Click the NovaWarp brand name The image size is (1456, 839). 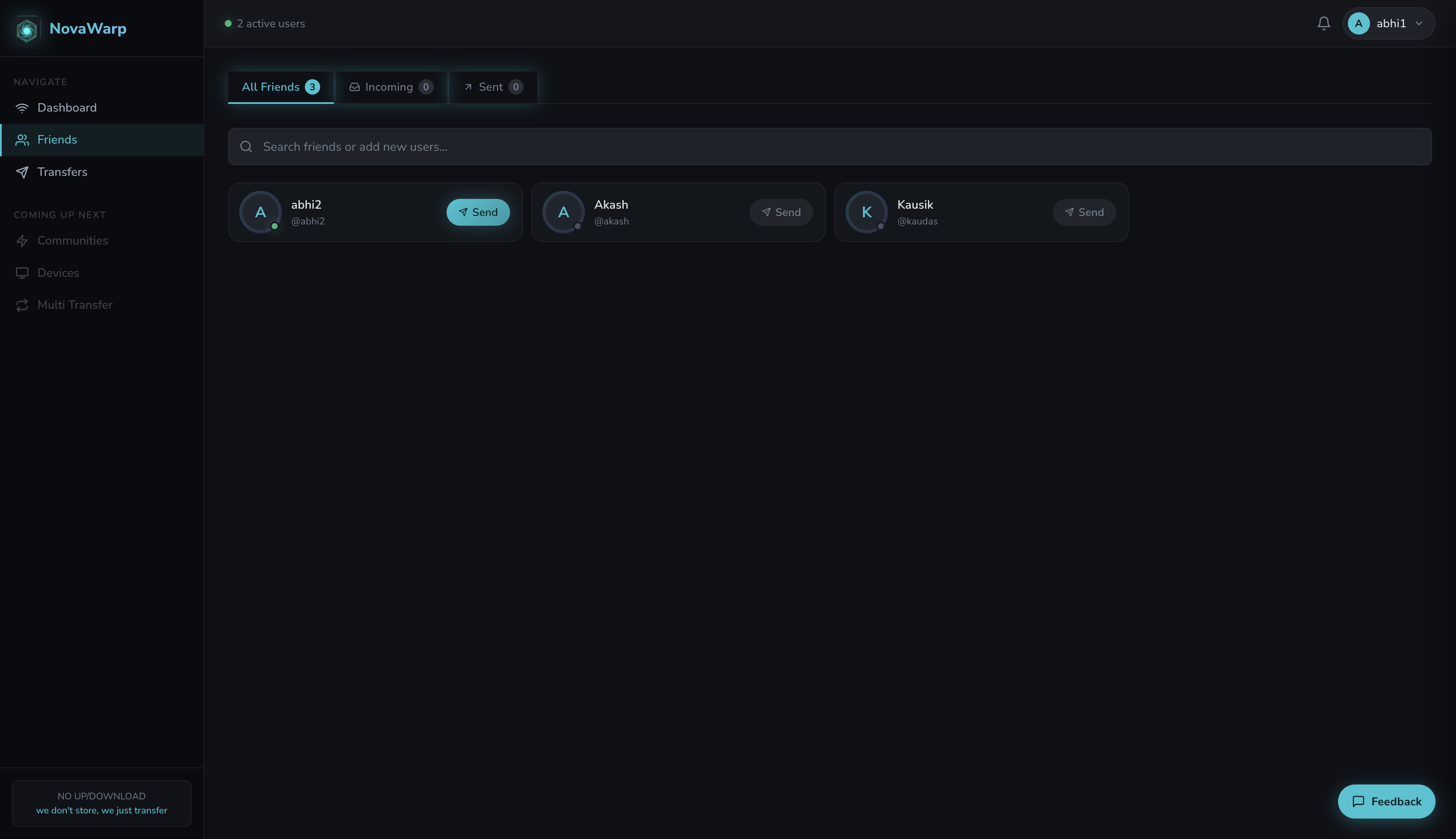tap(88, 29)
